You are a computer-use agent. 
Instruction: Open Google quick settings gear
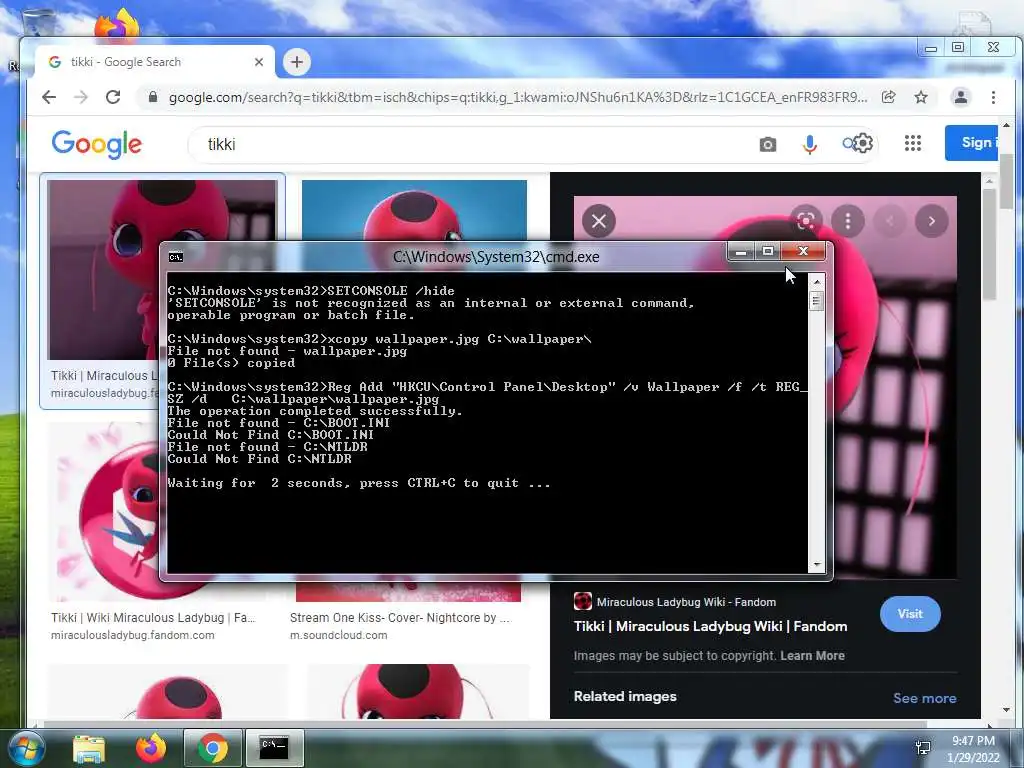(x=863, y=143)
